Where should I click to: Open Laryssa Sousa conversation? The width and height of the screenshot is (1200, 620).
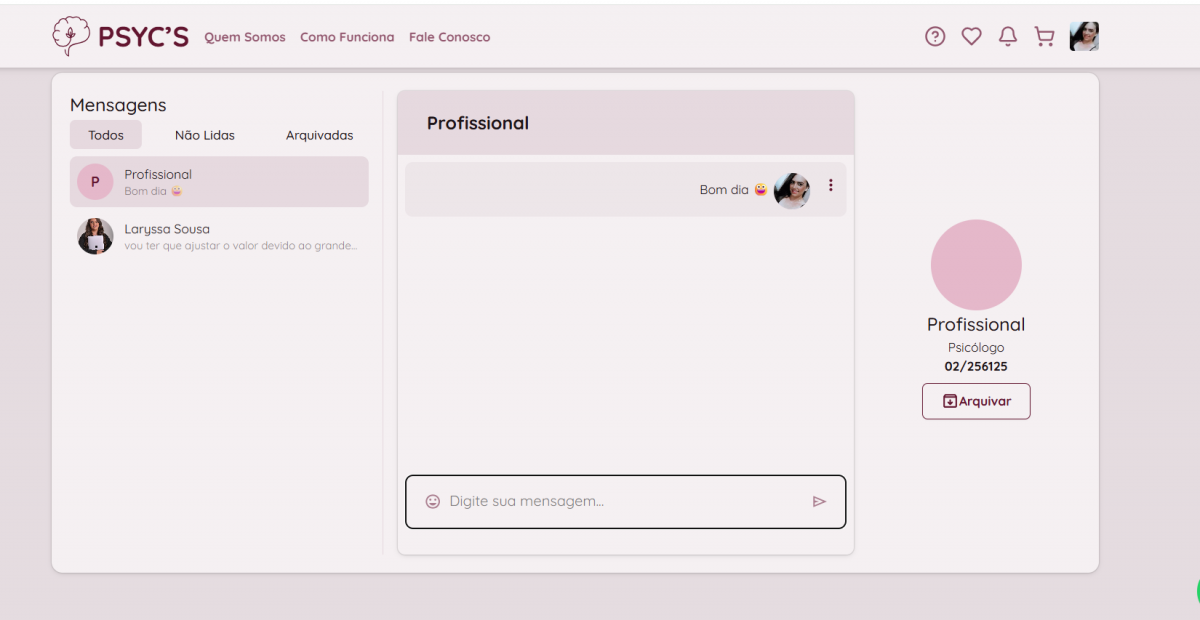coord(219,236)
